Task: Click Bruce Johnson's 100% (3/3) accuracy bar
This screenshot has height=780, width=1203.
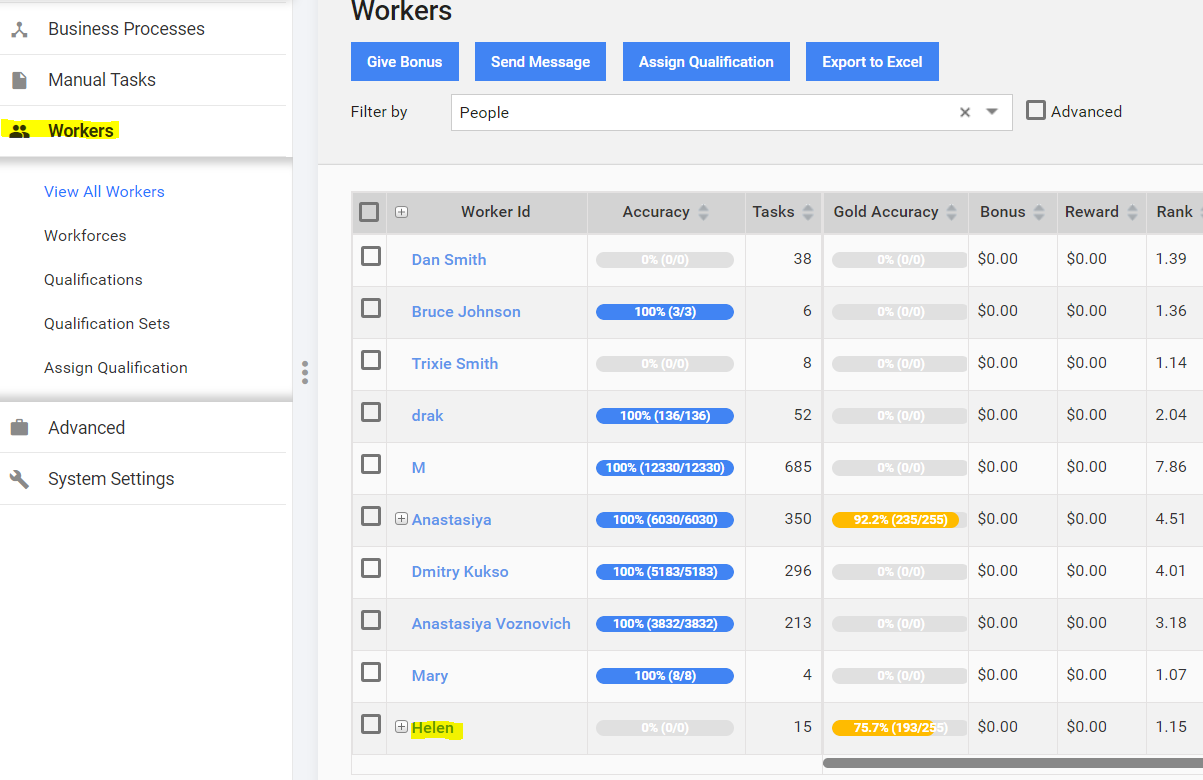Action: coord(665,312)
